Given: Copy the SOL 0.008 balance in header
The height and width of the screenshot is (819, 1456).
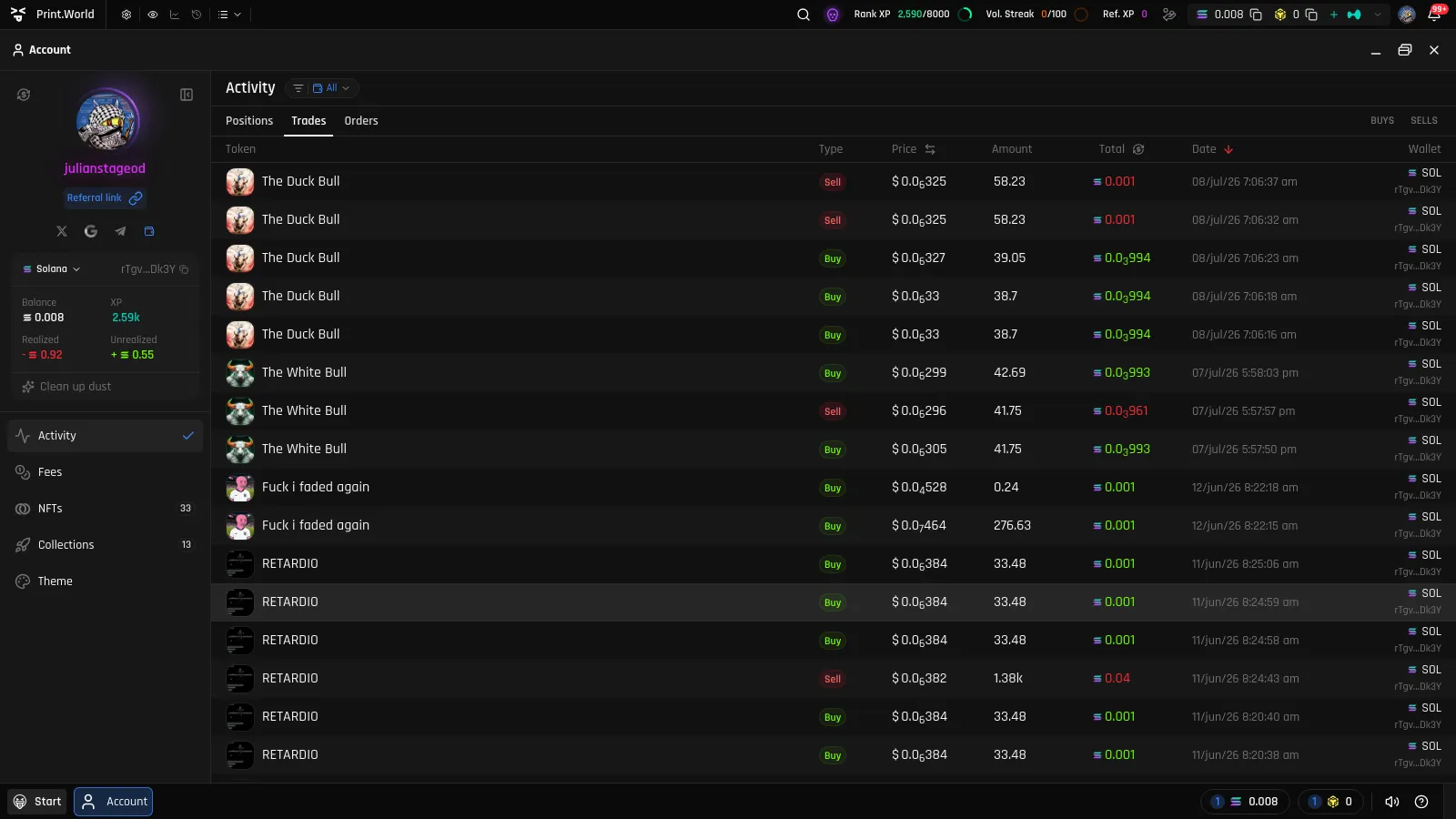Looking at the screenshot, I should pyautogui.click(x=1256, y=15).
